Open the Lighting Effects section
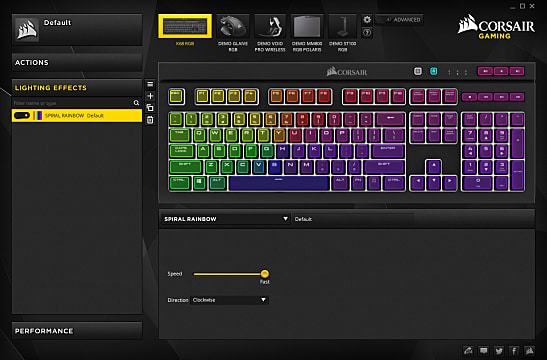 (x=77, y=88)
